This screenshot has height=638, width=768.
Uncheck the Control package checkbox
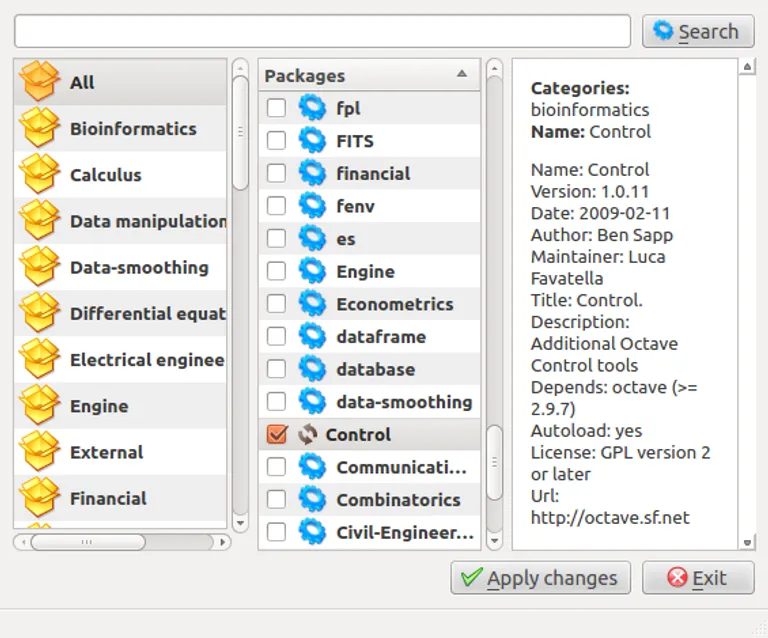[x=277, y=435]
